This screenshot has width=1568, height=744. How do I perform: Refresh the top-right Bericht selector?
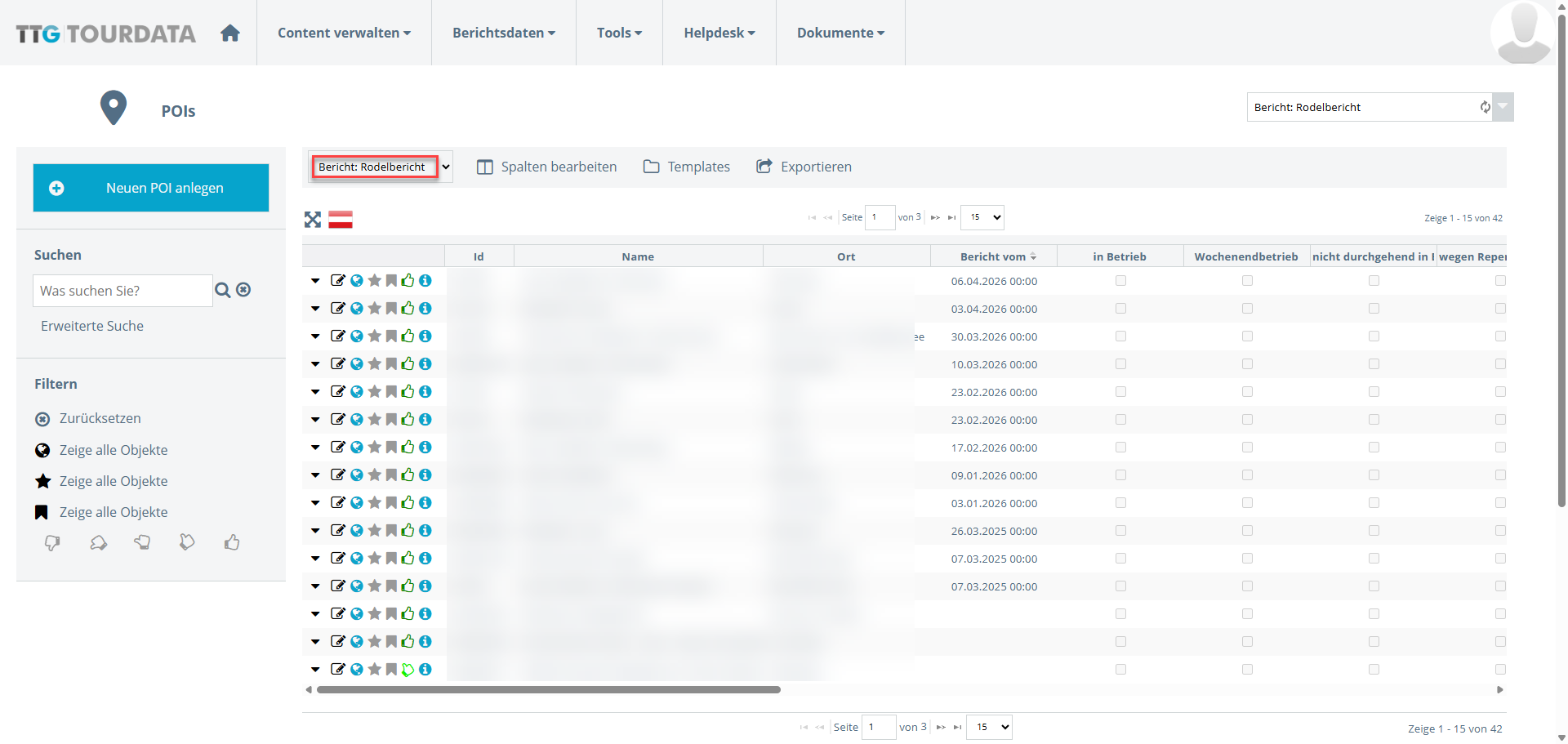point(1485,107)
